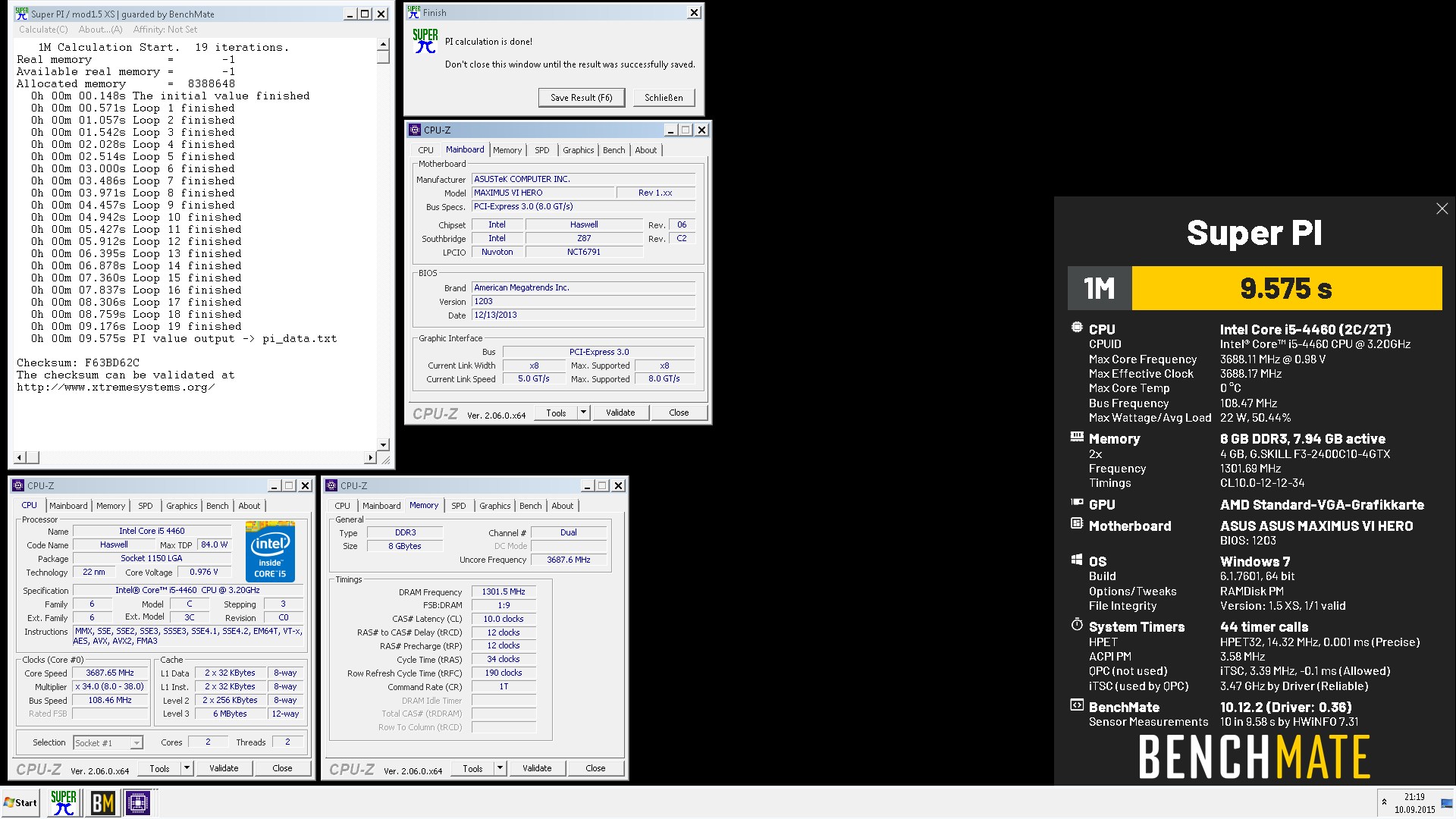Click Super PI vertical scrollbar up arrow
Viewport: 1456px width, 819px height.
pos(383,45)
